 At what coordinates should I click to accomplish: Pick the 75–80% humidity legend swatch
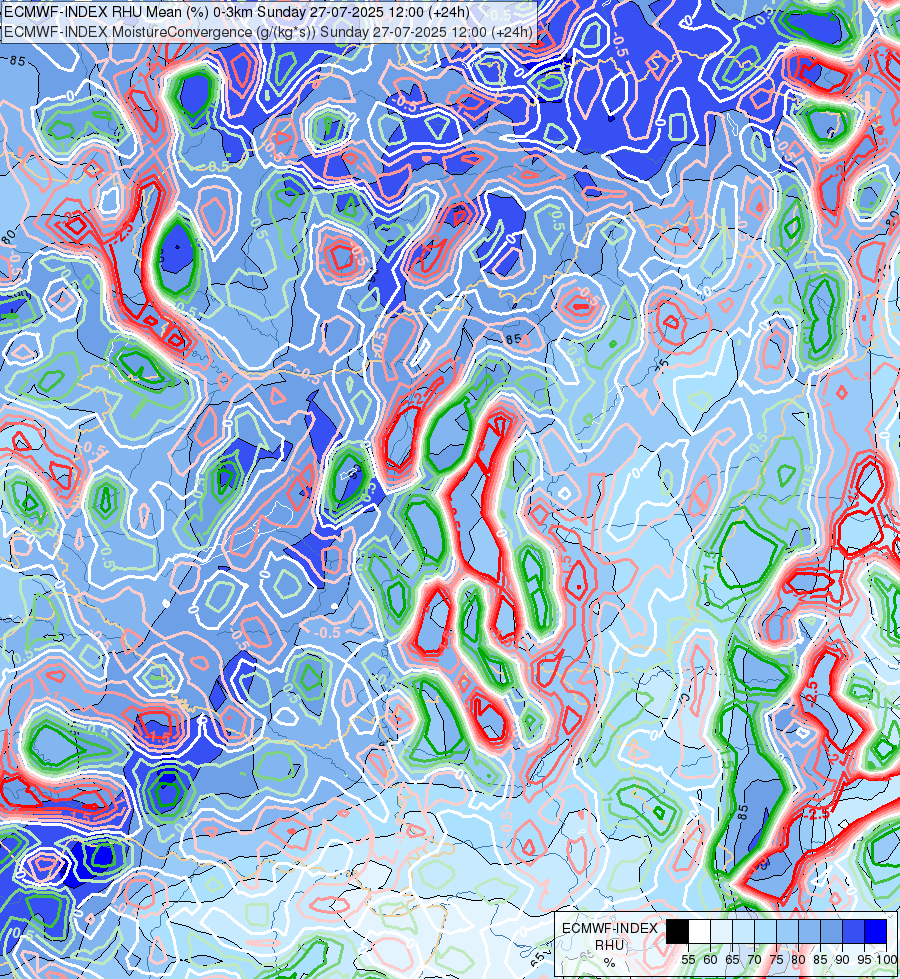point(788,931)
